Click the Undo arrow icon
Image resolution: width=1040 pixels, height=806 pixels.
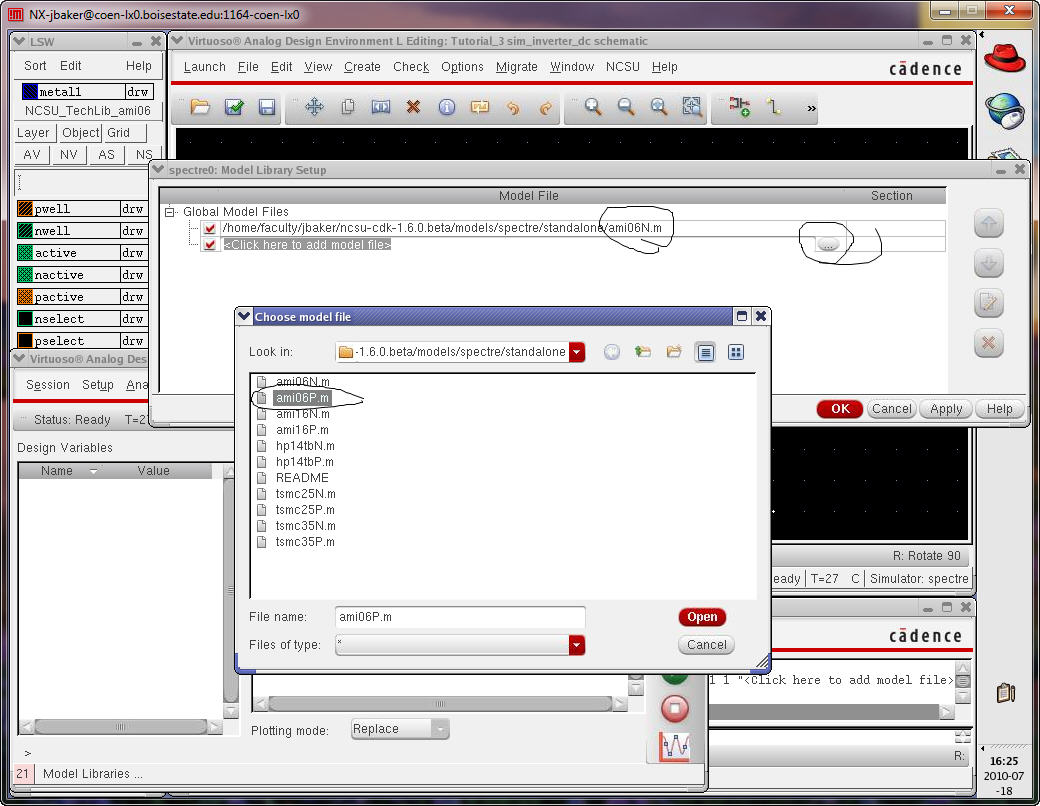(513, 107)
